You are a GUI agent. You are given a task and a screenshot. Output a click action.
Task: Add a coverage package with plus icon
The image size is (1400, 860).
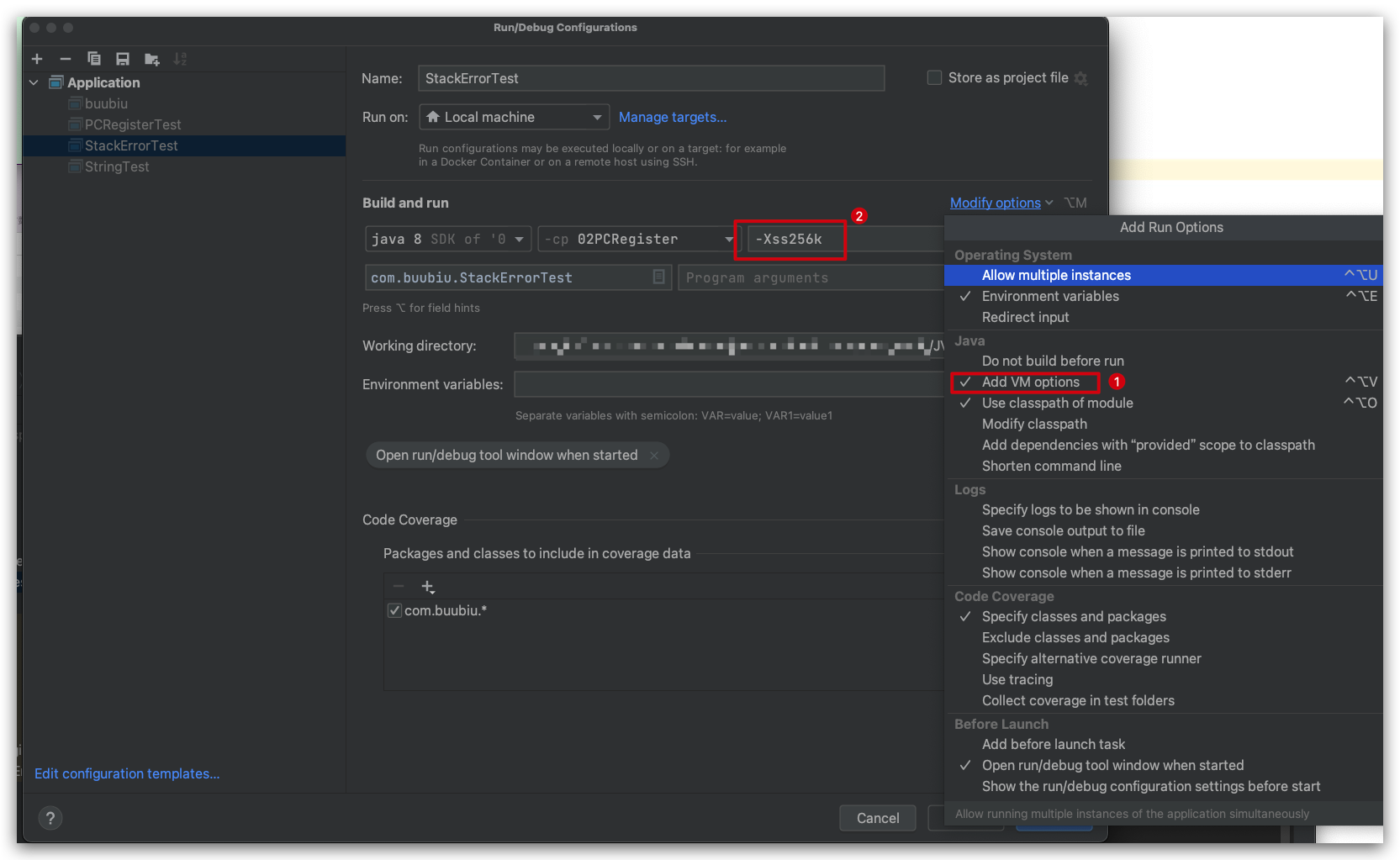(427, 587)
